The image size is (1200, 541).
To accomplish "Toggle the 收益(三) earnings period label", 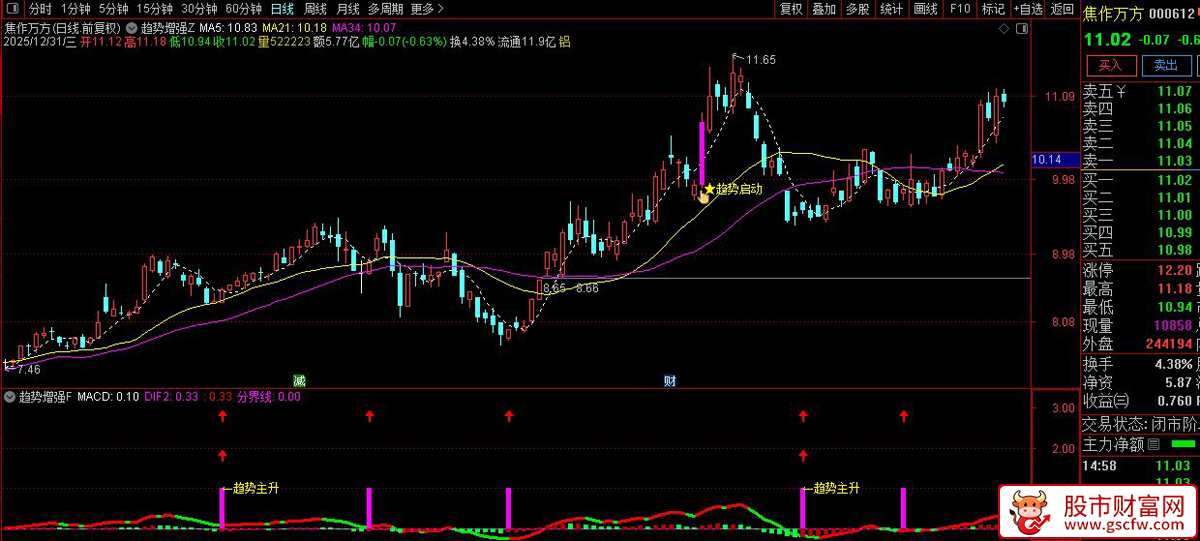I will 1107,401.
